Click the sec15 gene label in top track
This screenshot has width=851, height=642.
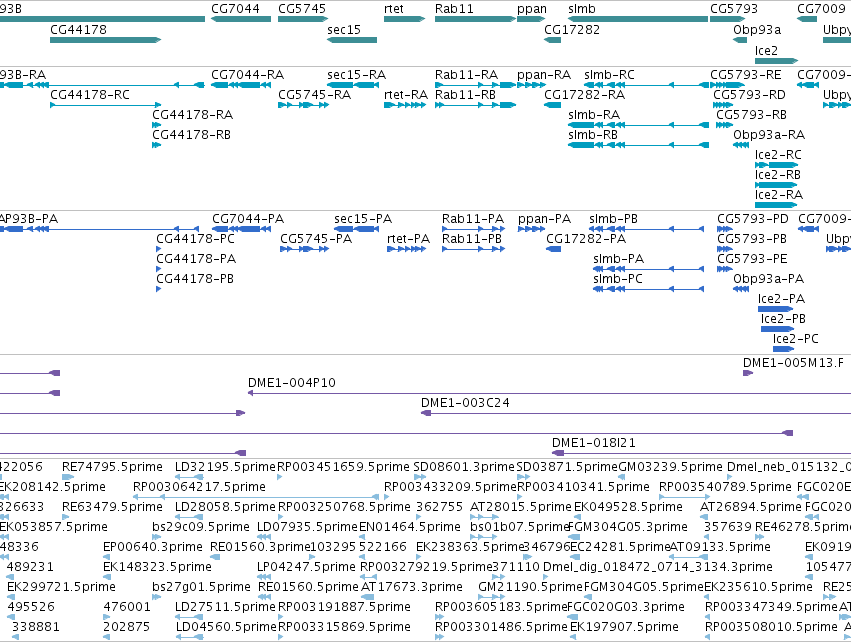coord(344,29)
